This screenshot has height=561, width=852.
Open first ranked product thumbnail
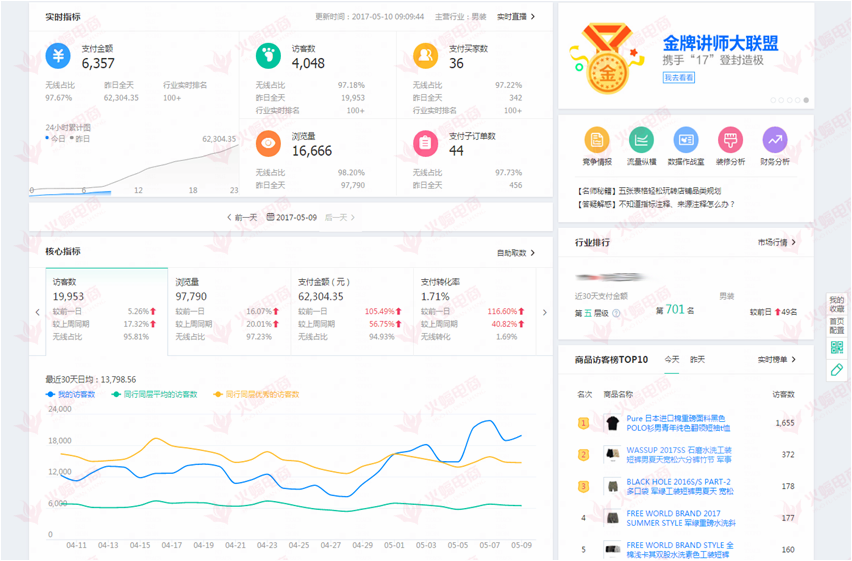click(x=611, y=423)
